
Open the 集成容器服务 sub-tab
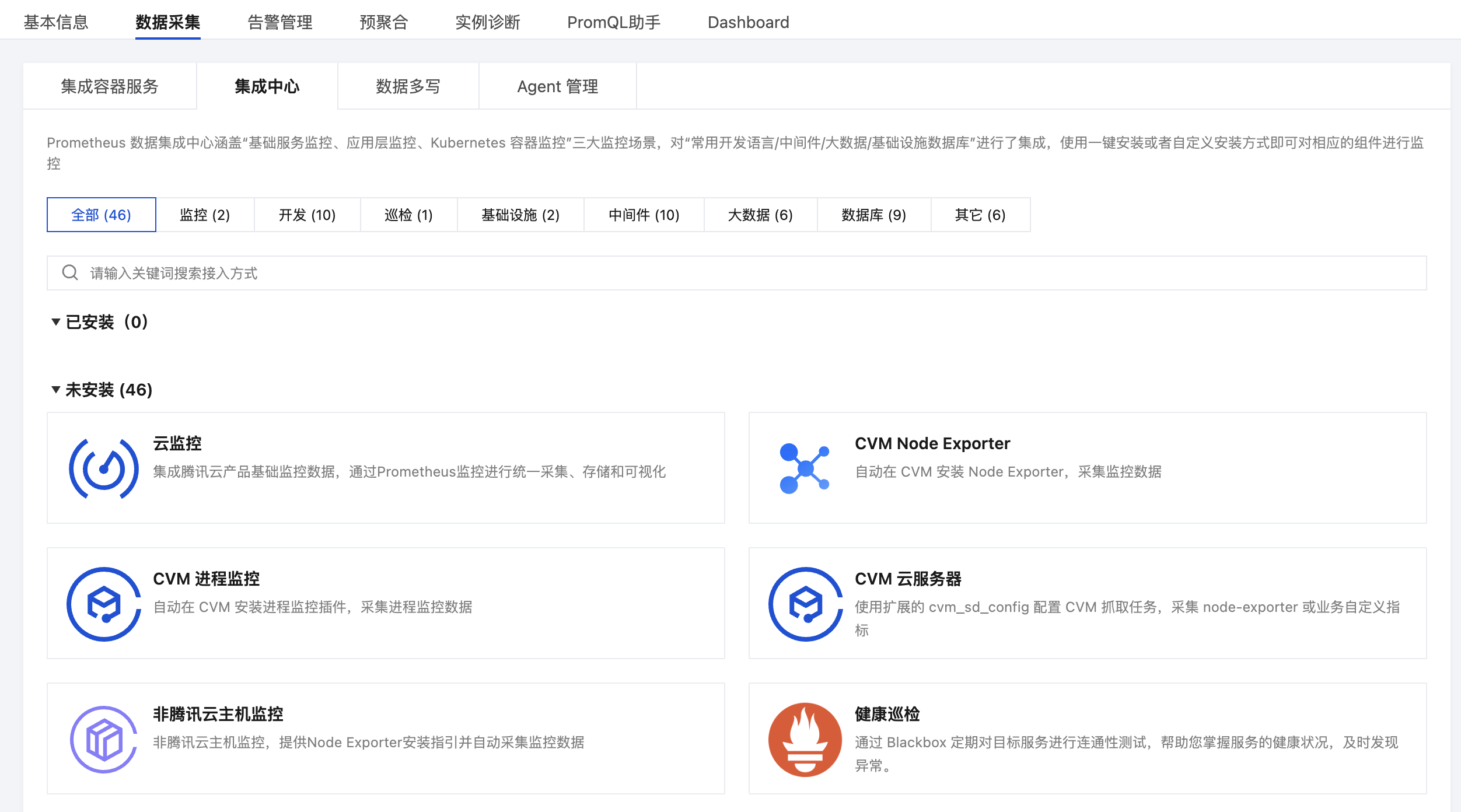tap(110, 86)
